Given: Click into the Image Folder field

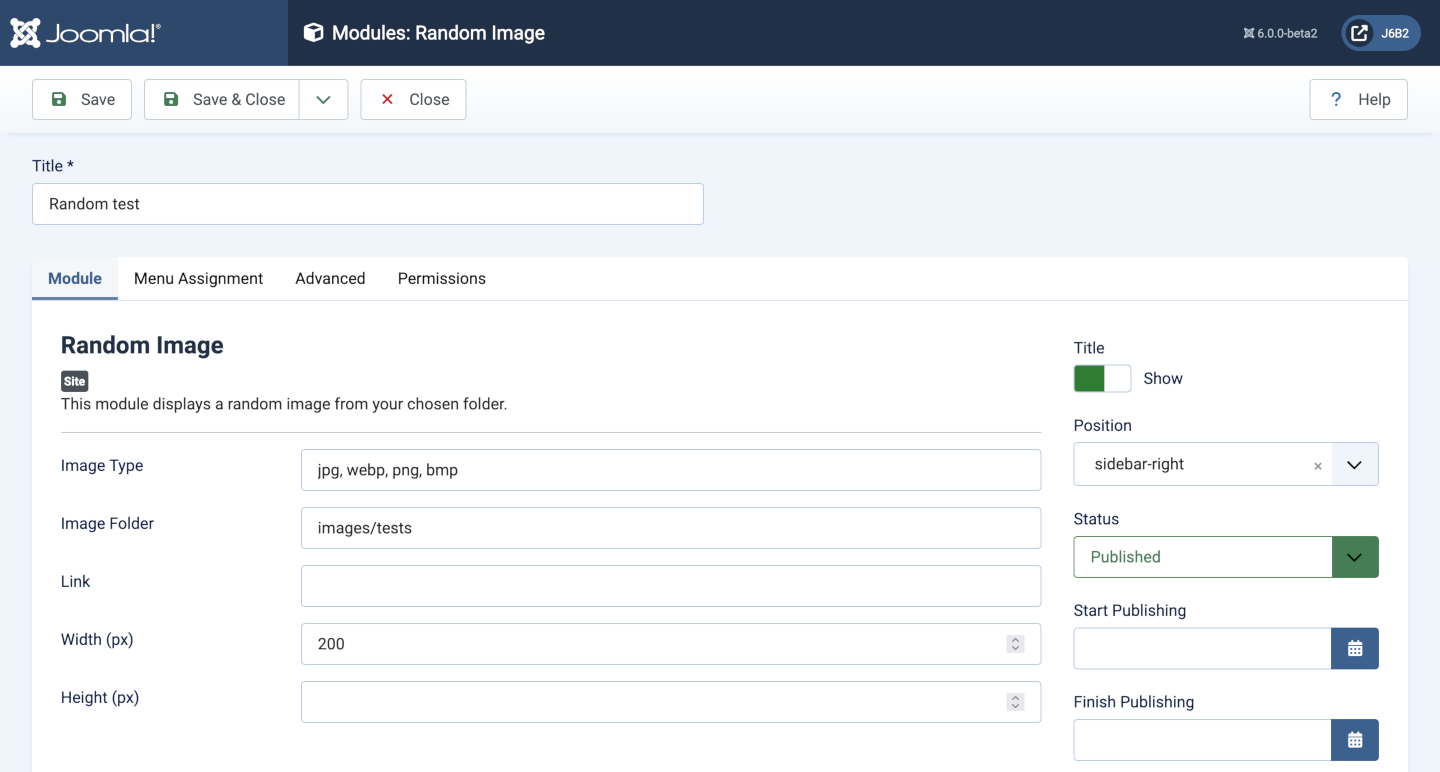Looking at the screenshot, I should (x=670, y=528).
